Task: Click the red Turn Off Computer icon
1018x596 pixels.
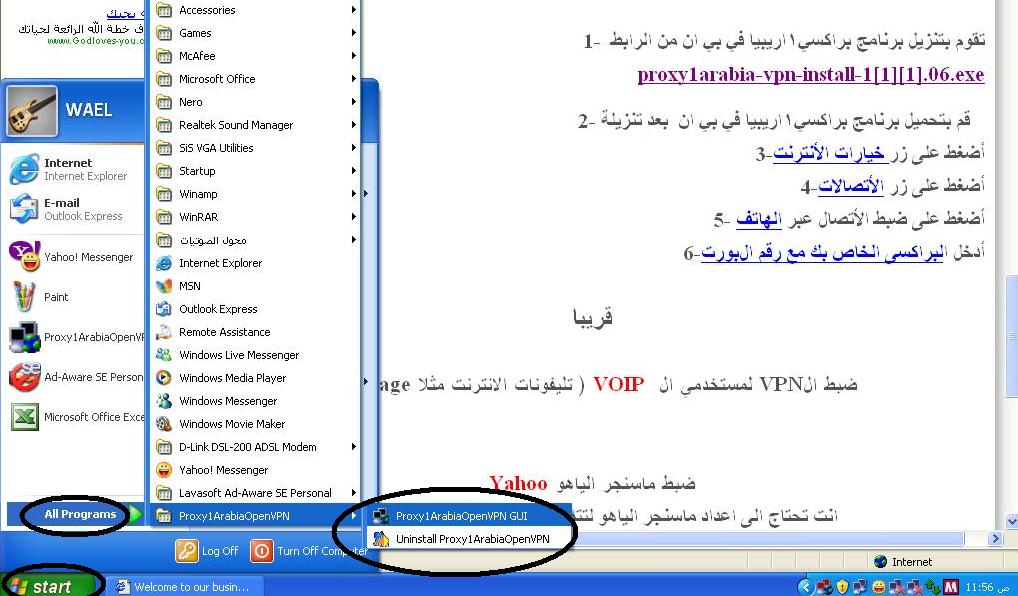Action: click(262, 551)
